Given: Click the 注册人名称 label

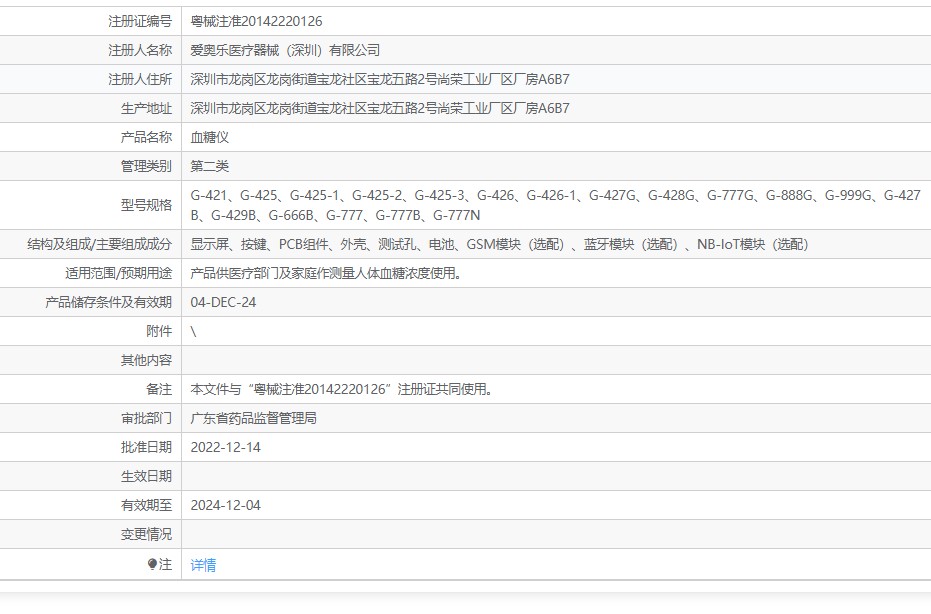Looking at the screenshot, I should click(140, 50).
